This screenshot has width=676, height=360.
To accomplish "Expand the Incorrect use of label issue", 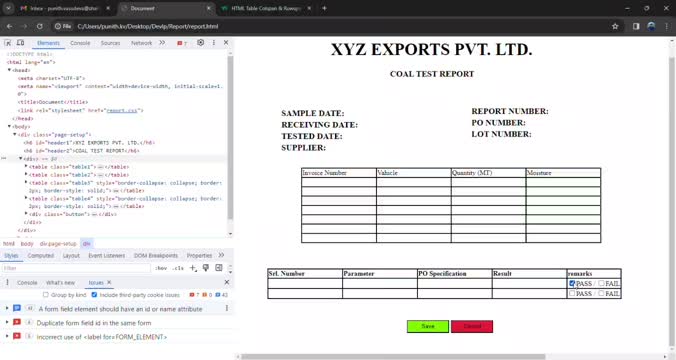I will coord(6,336).
